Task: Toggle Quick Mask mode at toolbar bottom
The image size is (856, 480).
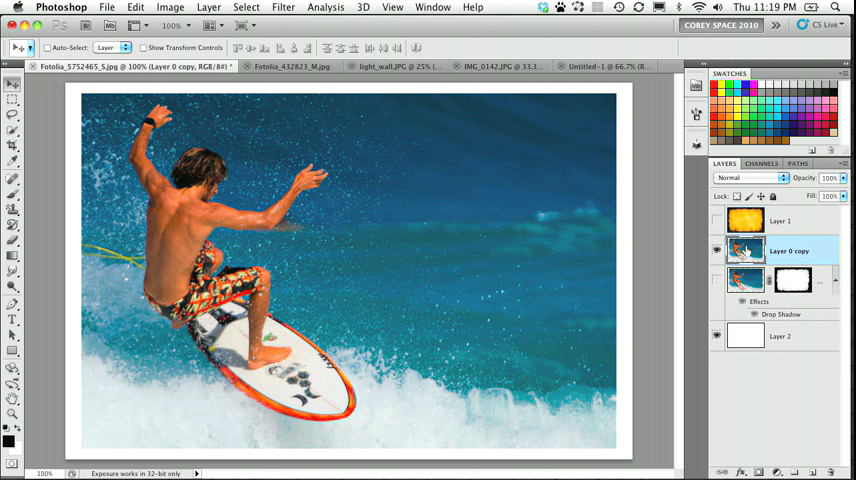Action: pos(12,464)
